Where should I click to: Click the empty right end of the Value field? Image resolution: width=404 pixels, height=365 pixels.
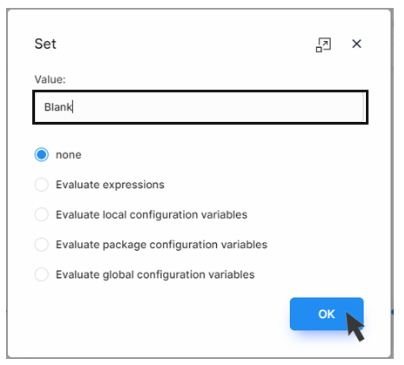click(300, 107)
